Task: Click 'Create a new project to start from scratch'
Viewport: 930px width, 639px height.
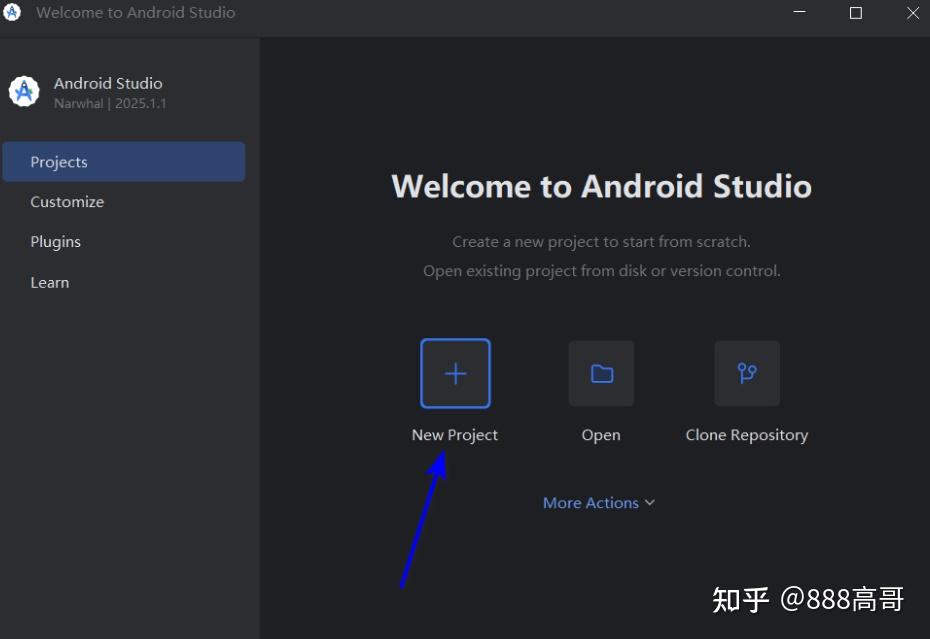Action: coord(601,242)
